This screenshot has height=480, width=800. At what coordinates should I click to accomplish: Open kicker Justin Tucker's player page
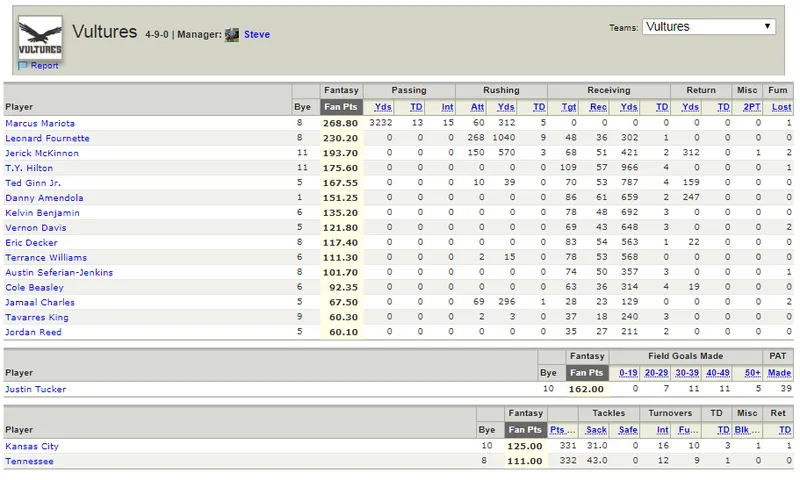pos(36,389)
